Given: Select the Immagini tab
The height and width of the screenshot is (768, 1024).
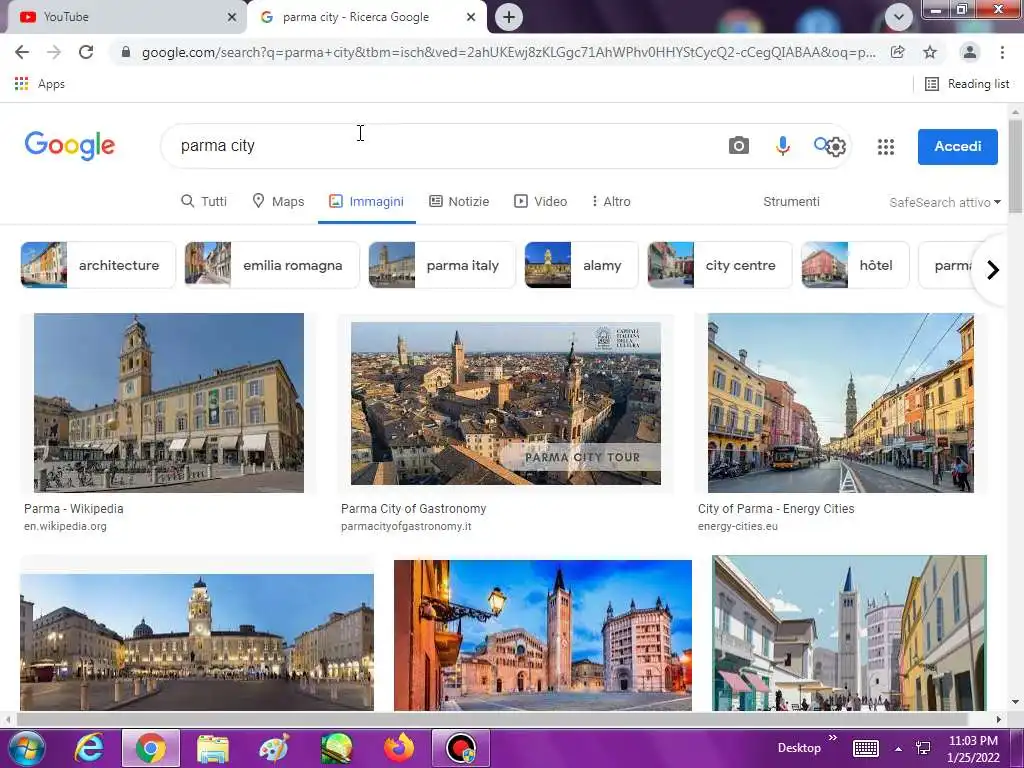Looking at the screenshot, I should (x=366, y=201).
